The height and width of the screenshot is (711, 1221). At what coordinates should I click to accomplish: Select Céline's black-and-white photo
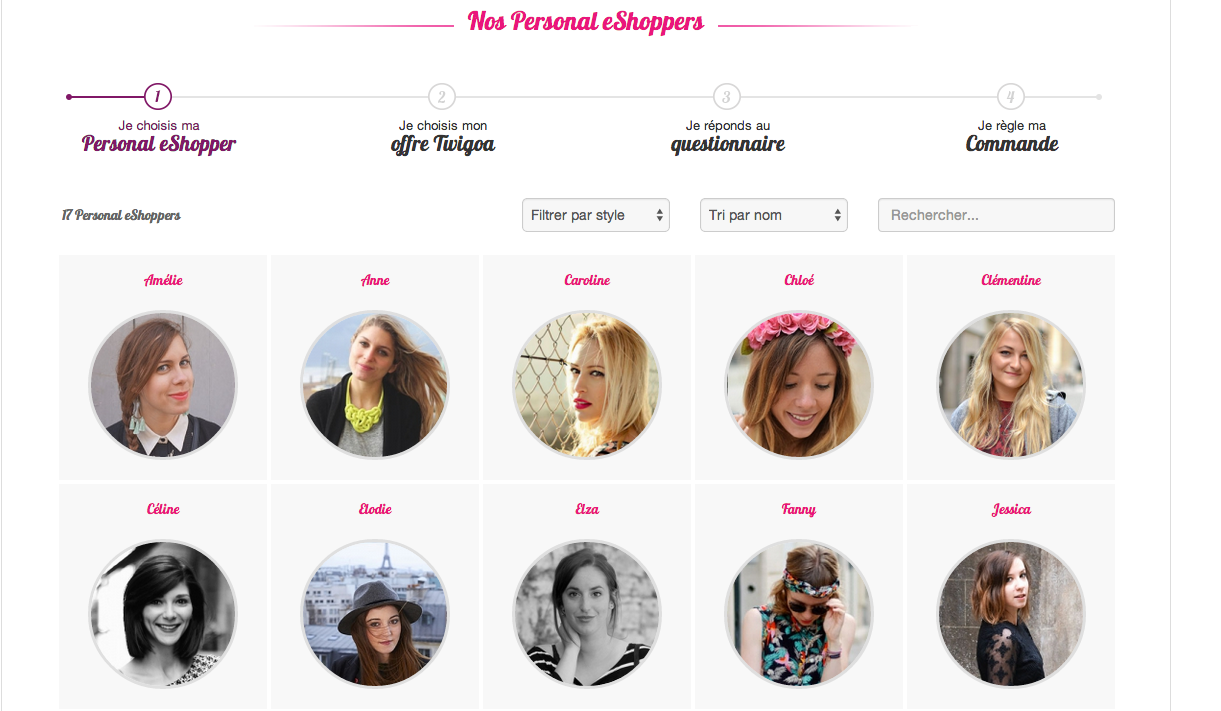coord(163,614)
